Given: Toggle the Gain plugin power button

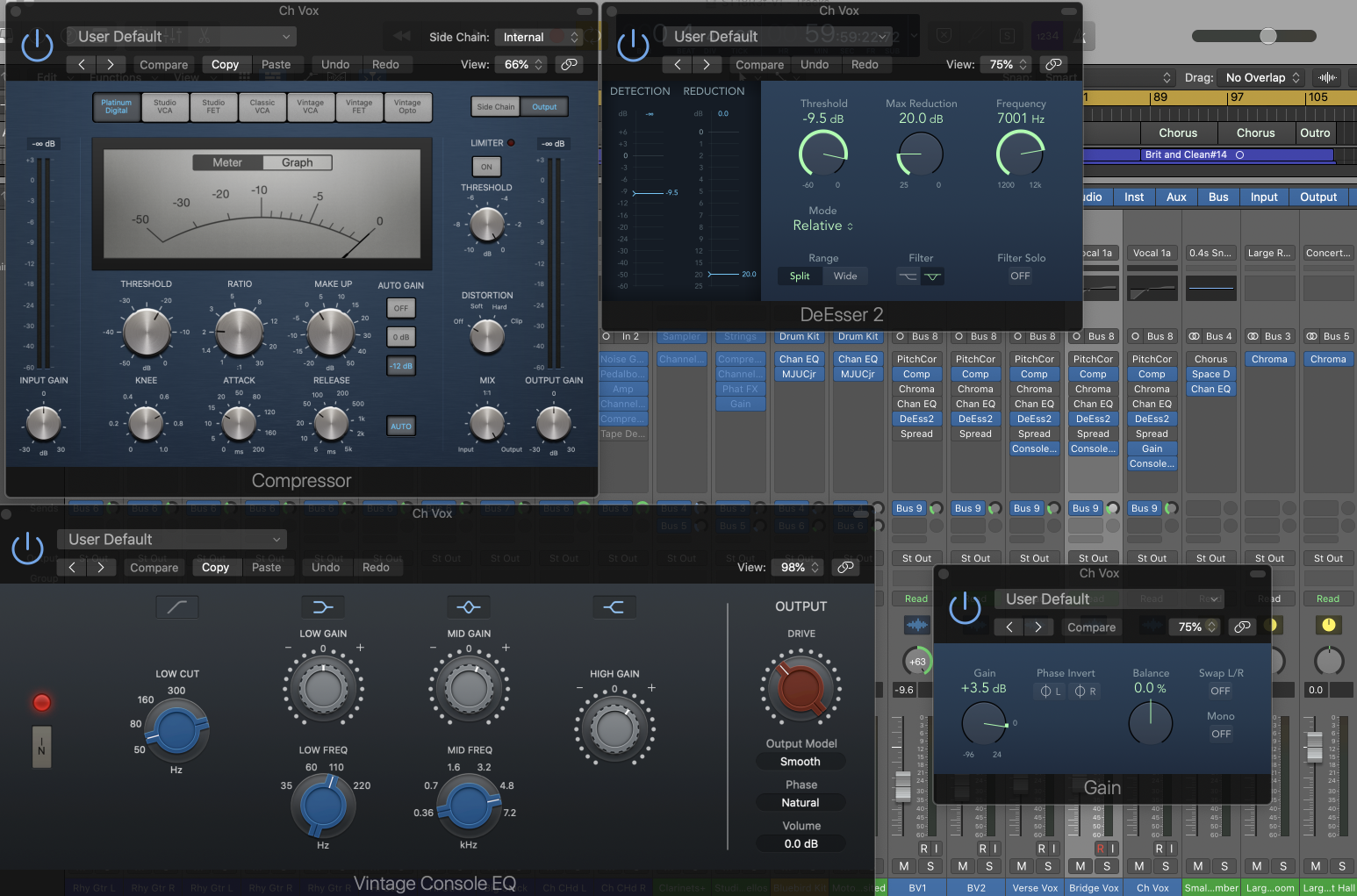Looking at the screenshot, I should click(965, 608).
